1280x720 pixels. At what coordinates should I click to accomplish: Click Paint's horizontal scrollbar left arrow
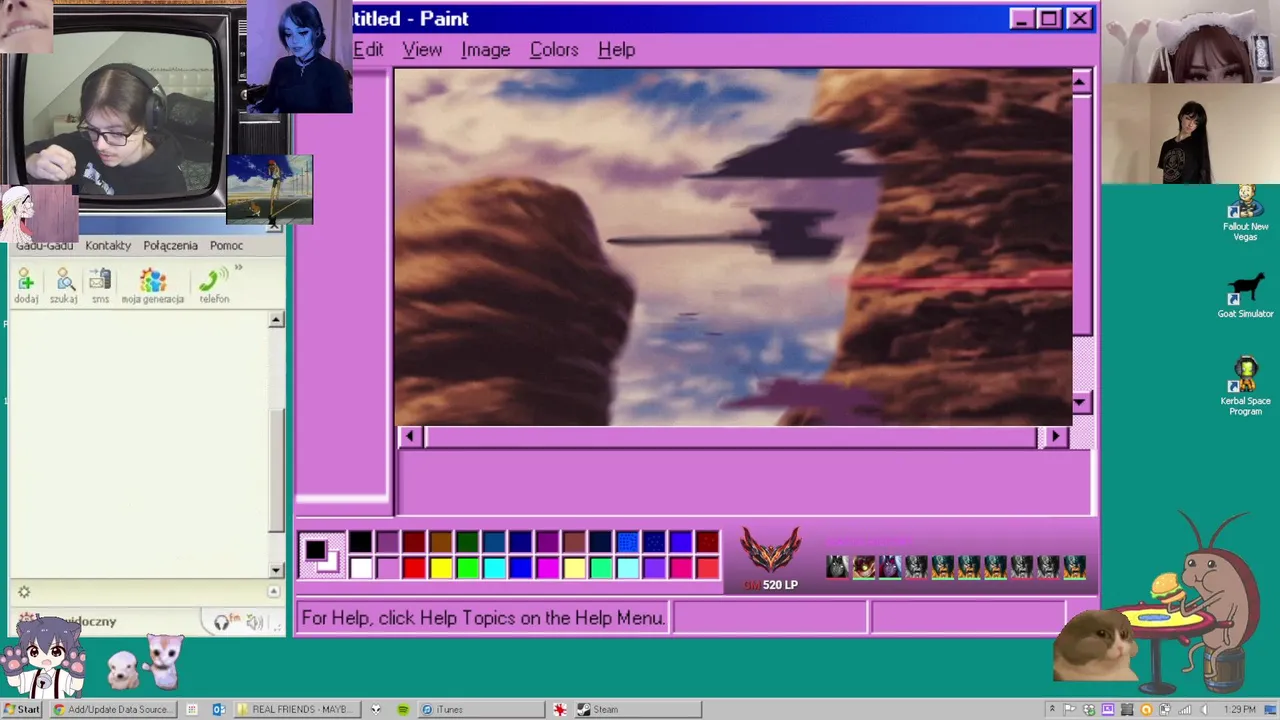[x=409, y=436]
